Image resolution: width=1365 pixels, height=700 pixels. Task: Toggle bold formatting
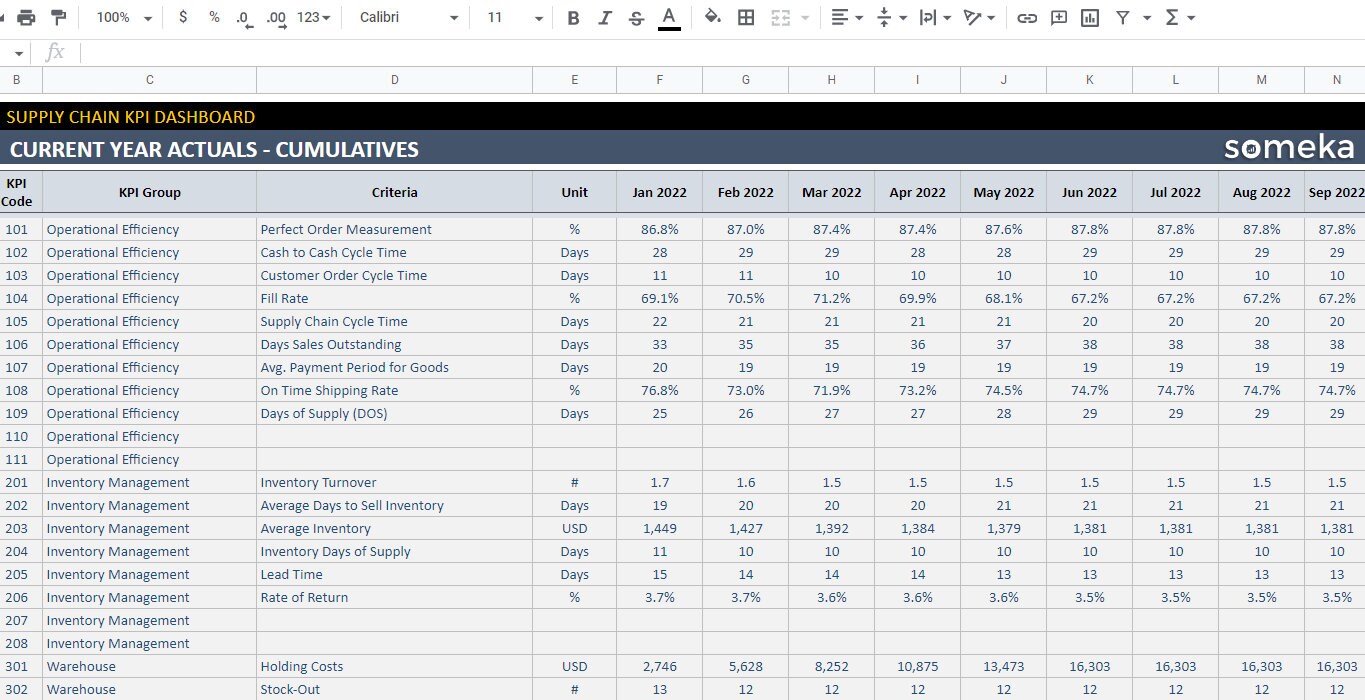(573, 17)
